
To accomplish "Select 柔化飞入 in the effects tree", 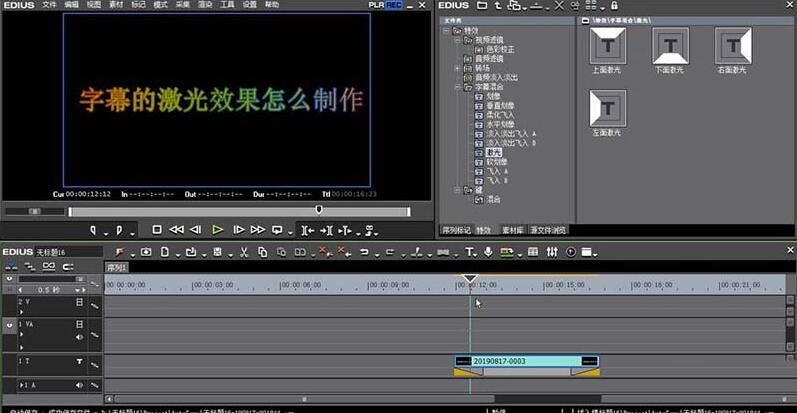I will pos(500,115).
